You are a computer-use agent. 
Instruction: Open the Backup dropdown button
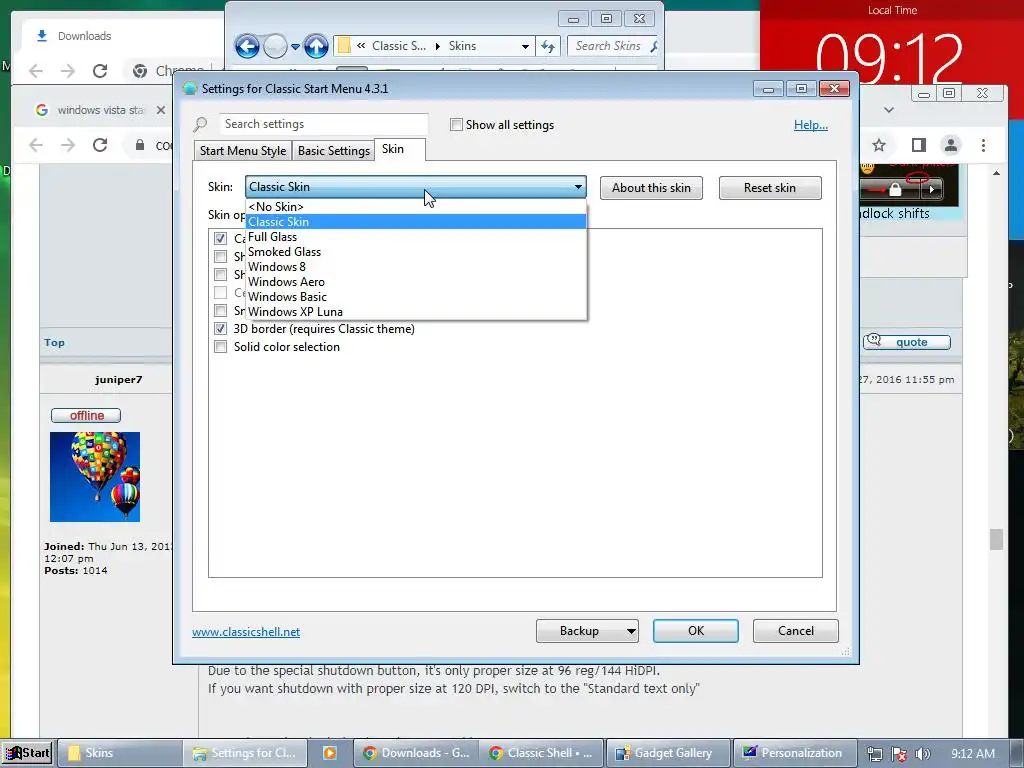click(631, 631)
